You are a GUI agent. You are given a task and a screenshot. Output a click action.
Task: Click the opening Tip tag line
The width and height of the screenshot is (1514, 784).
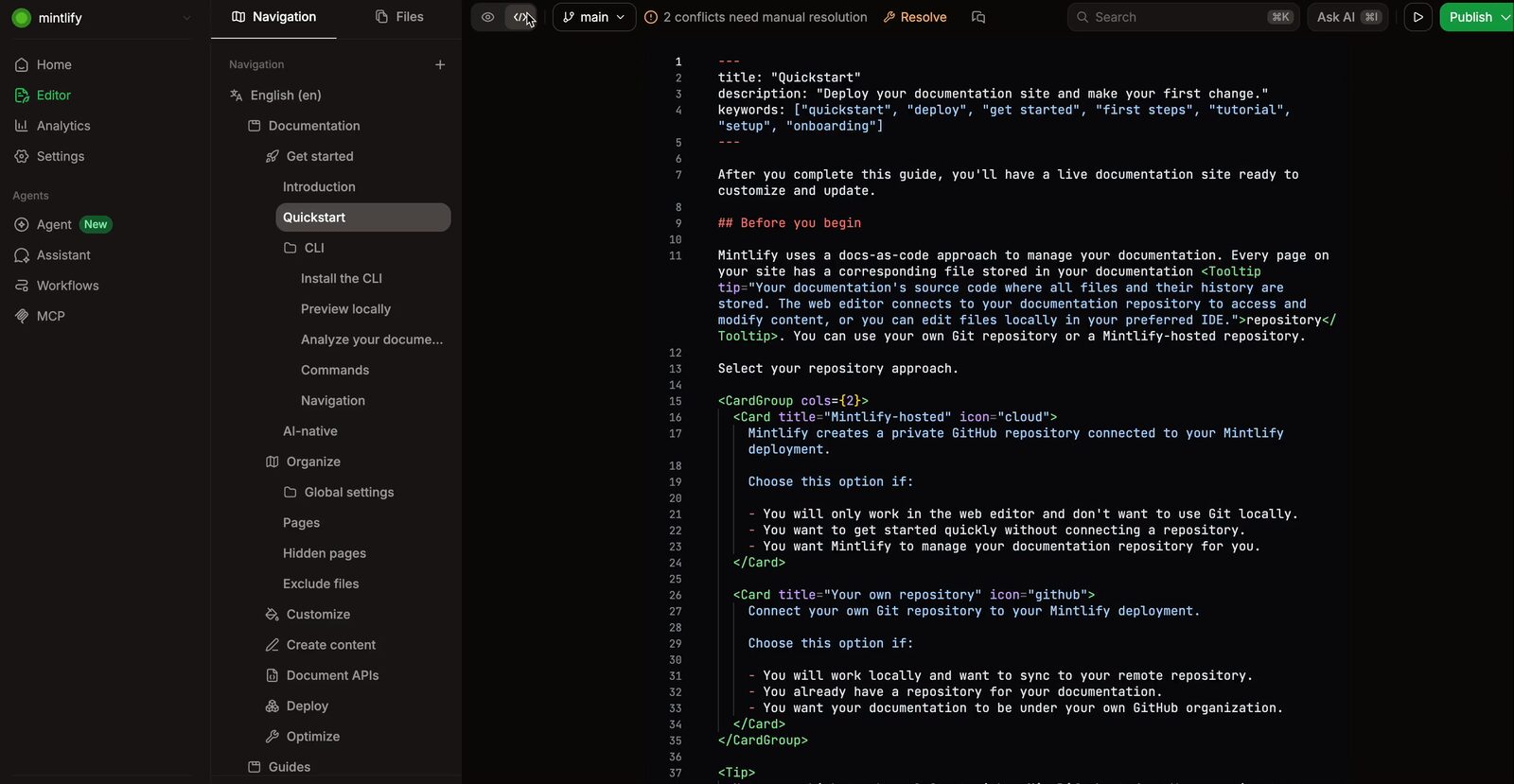click(736, 773)
